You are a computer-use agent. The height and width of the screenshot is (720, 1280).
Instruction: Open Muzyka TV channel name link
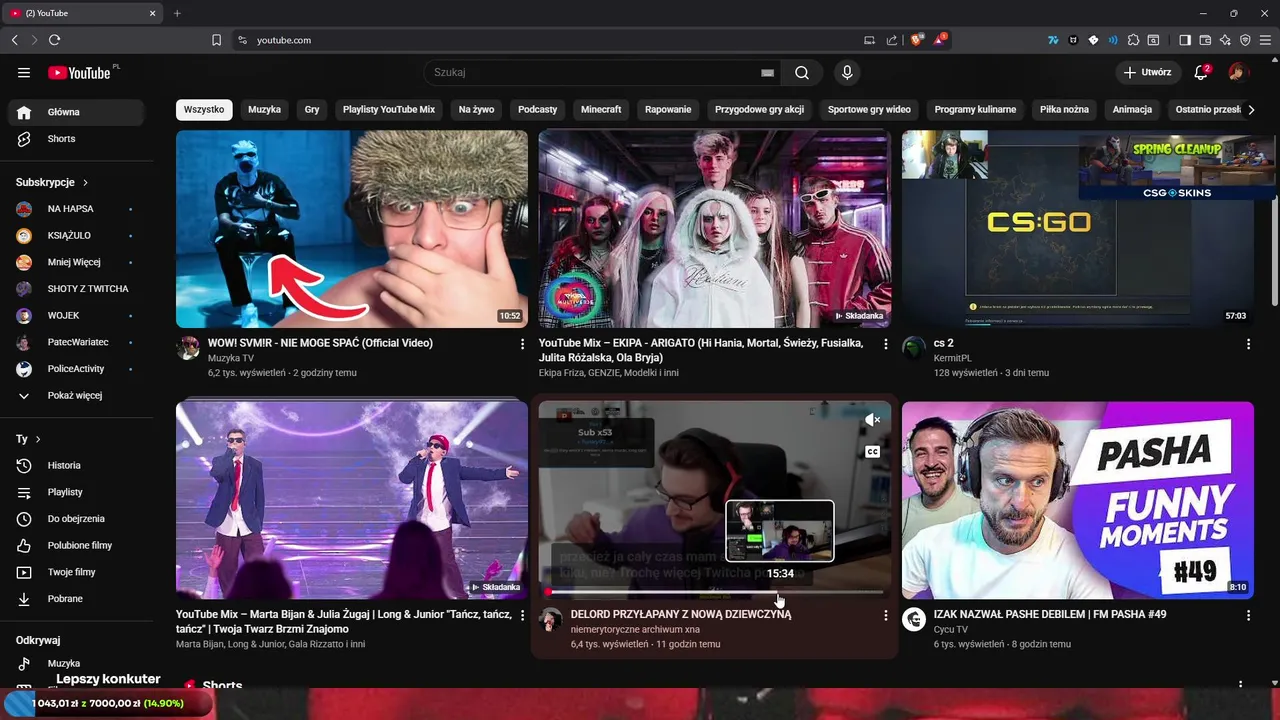(x=231, y=358)
